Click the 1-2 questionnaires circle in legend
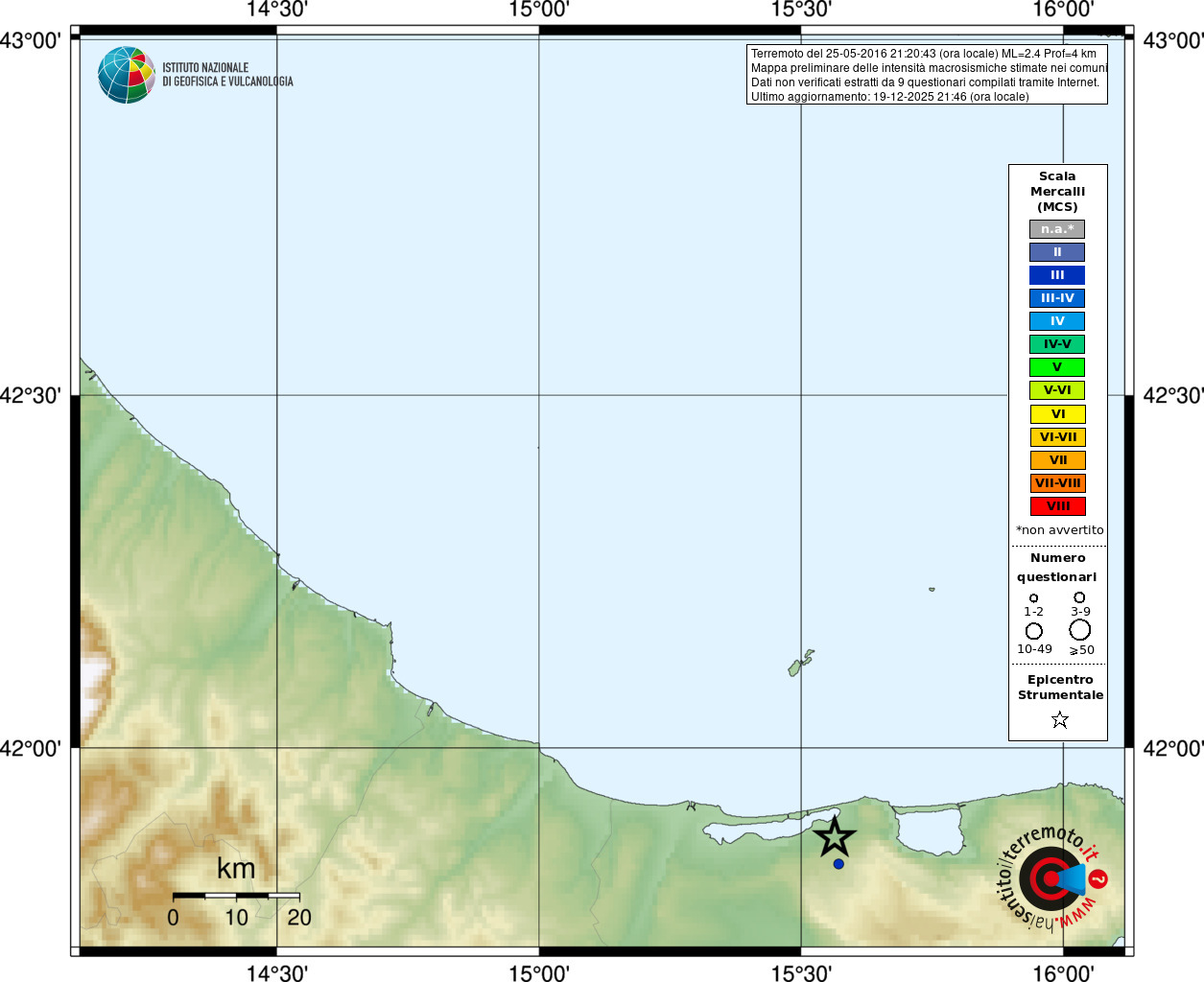Screen dimensions: 1204x982 pyautogui.click(x=1033, y=598)
